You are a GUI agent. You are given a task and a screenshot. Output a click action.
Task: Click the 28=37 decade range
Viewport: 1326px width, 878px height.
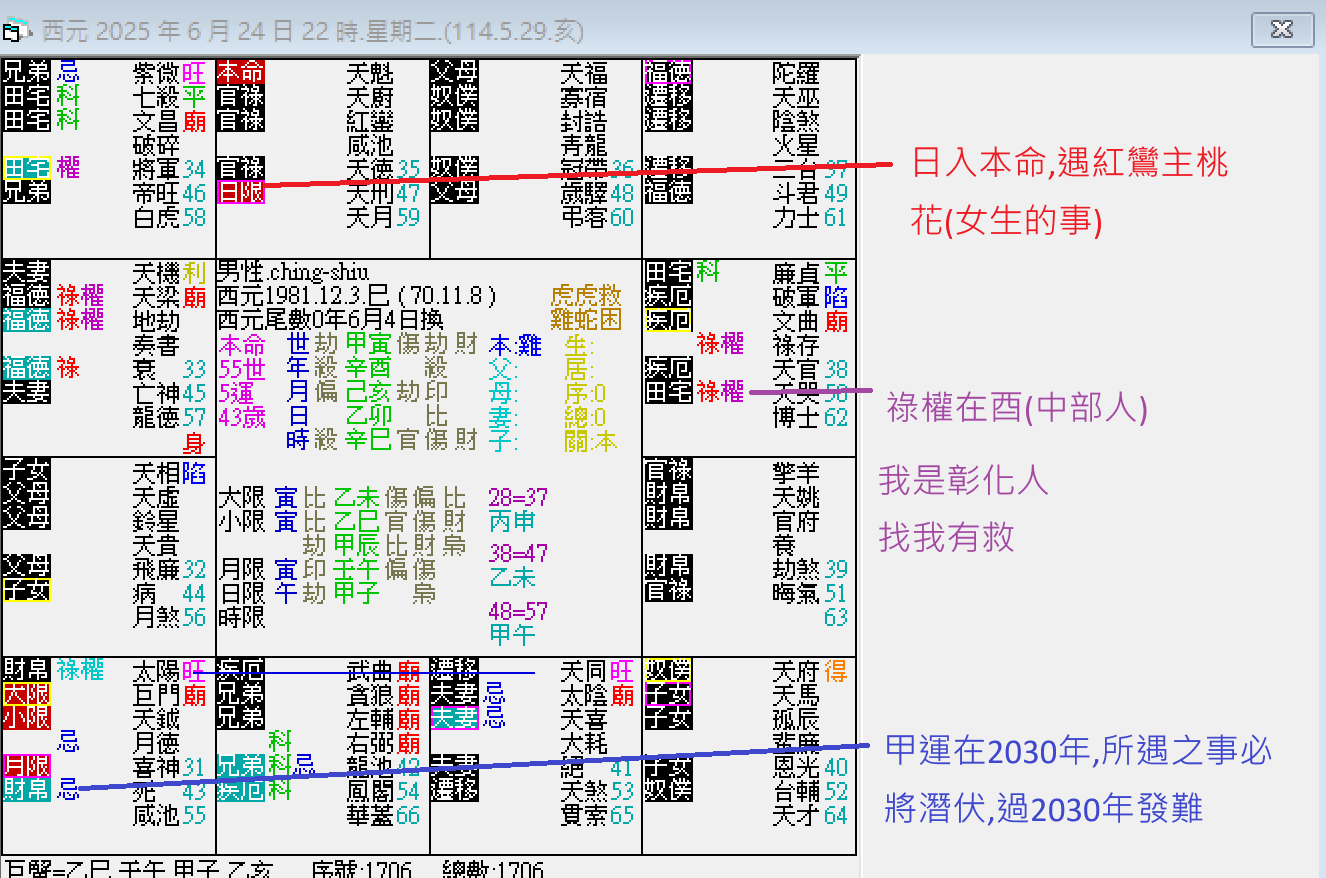518,496
